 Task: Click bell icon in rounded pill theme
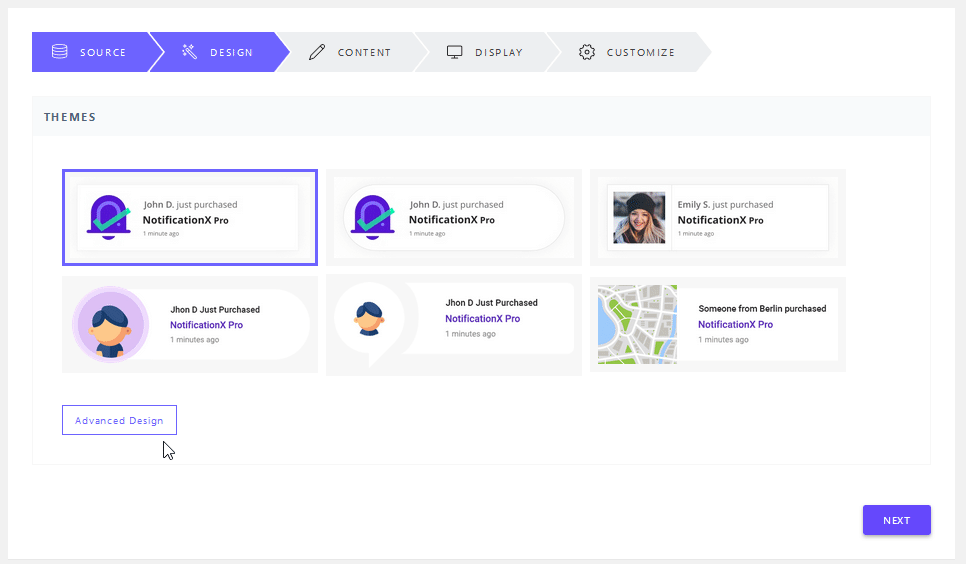[372, 218]
